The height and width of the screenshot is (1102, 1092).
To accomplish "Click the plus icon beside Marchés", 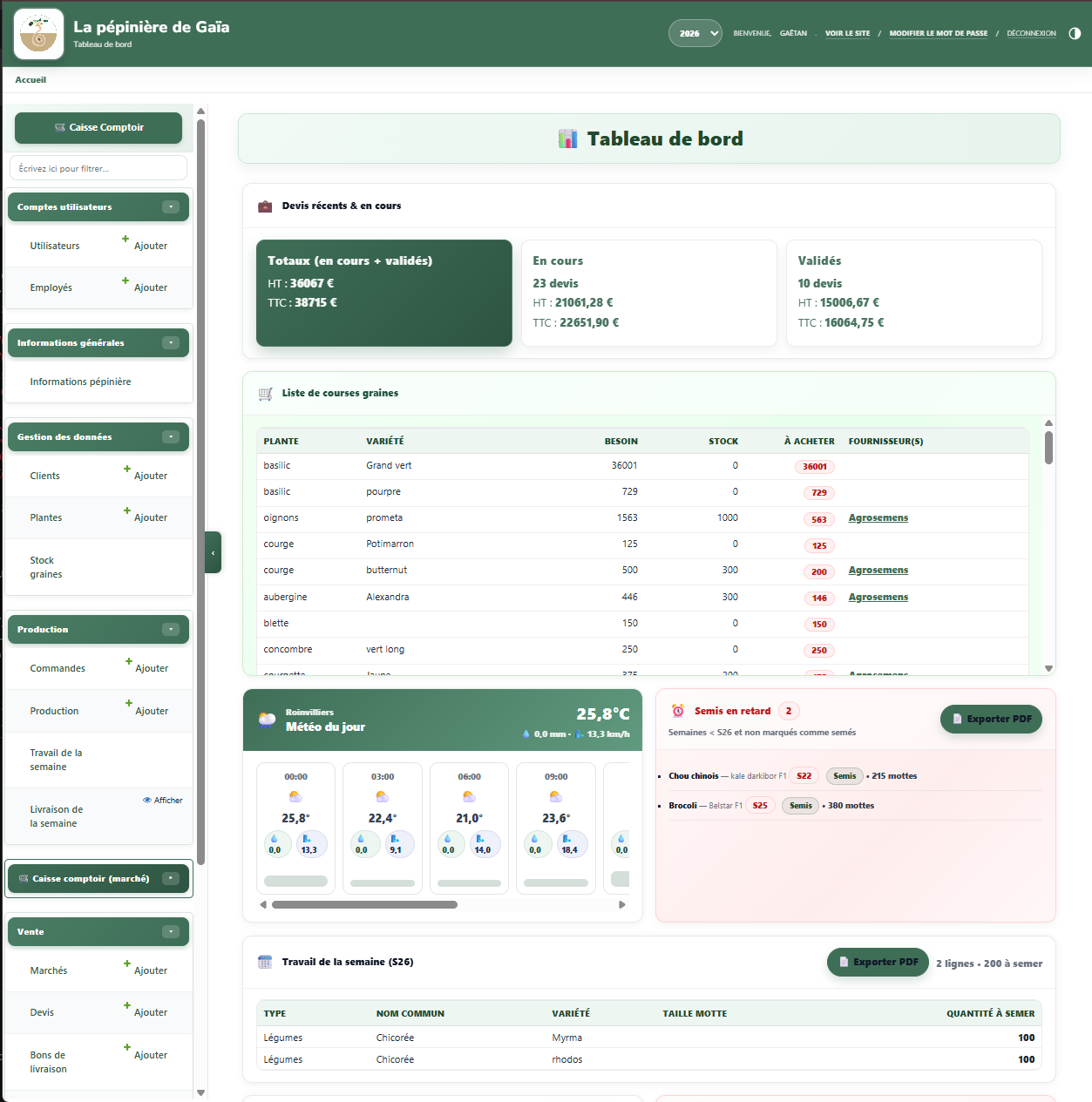I will click(x=126, y=963).
